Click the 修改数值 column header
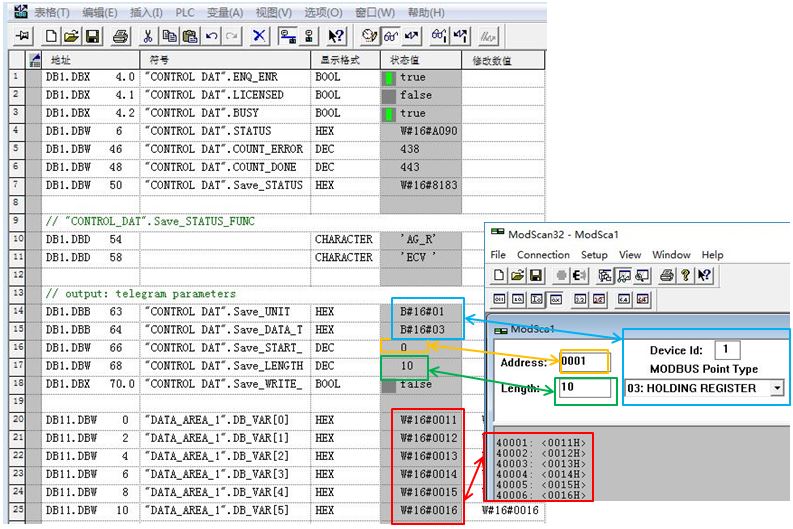Viewport: 793px width, 529px height. pos(503,60)
